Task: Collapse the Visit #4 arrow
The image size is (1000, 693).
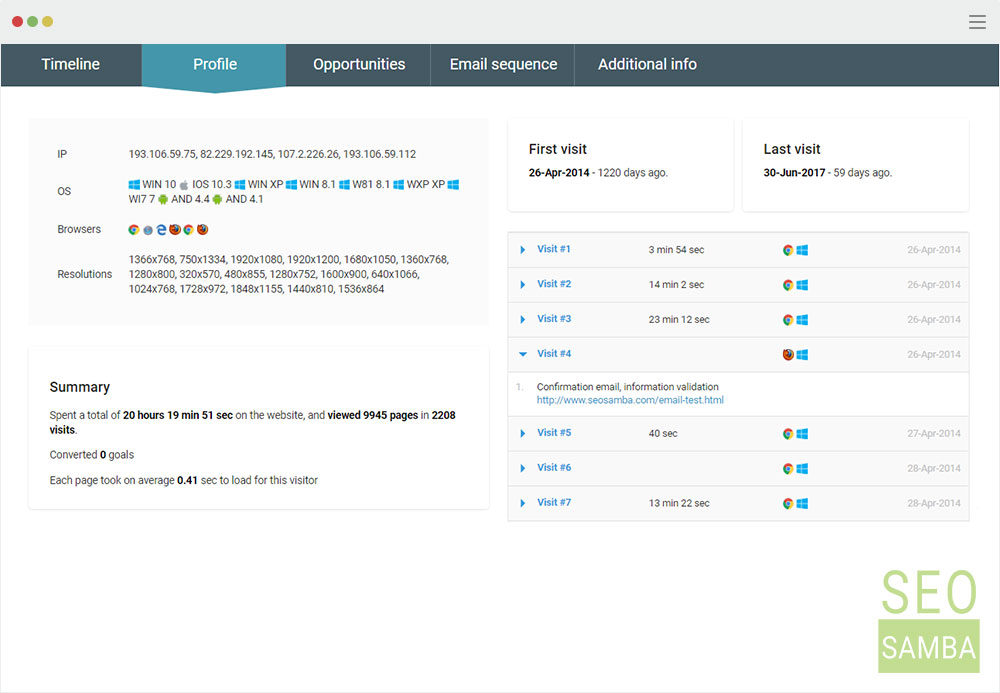Action: click(x=523, y=354)
